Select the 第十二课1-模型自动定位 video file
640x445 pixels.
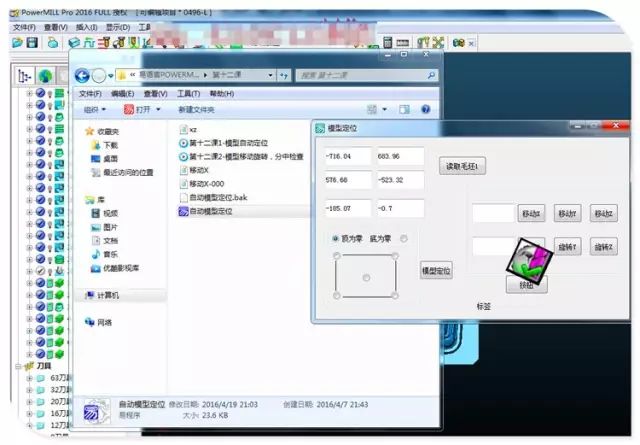pos(224,143)
